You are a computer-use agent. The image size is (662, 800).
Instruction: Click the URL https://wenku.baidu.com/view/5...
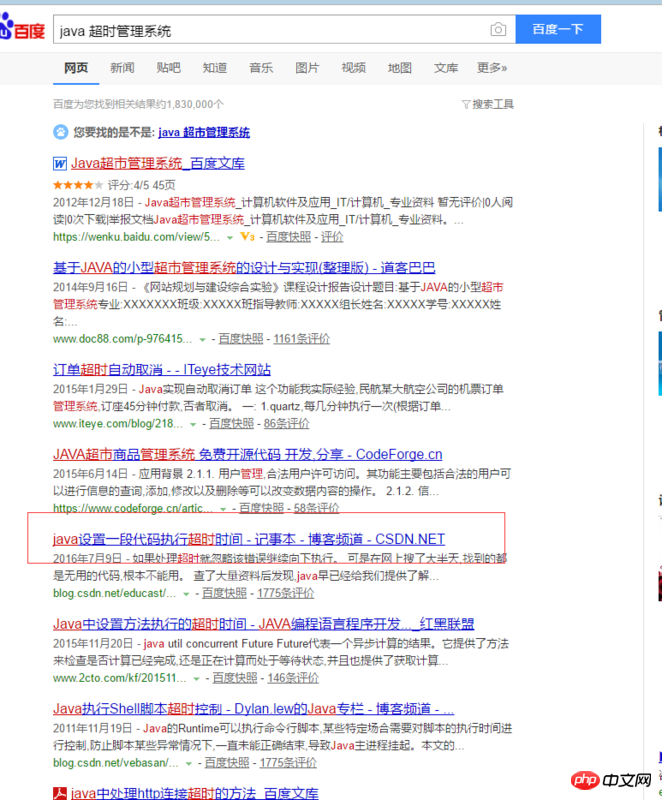tap(136, 237)
